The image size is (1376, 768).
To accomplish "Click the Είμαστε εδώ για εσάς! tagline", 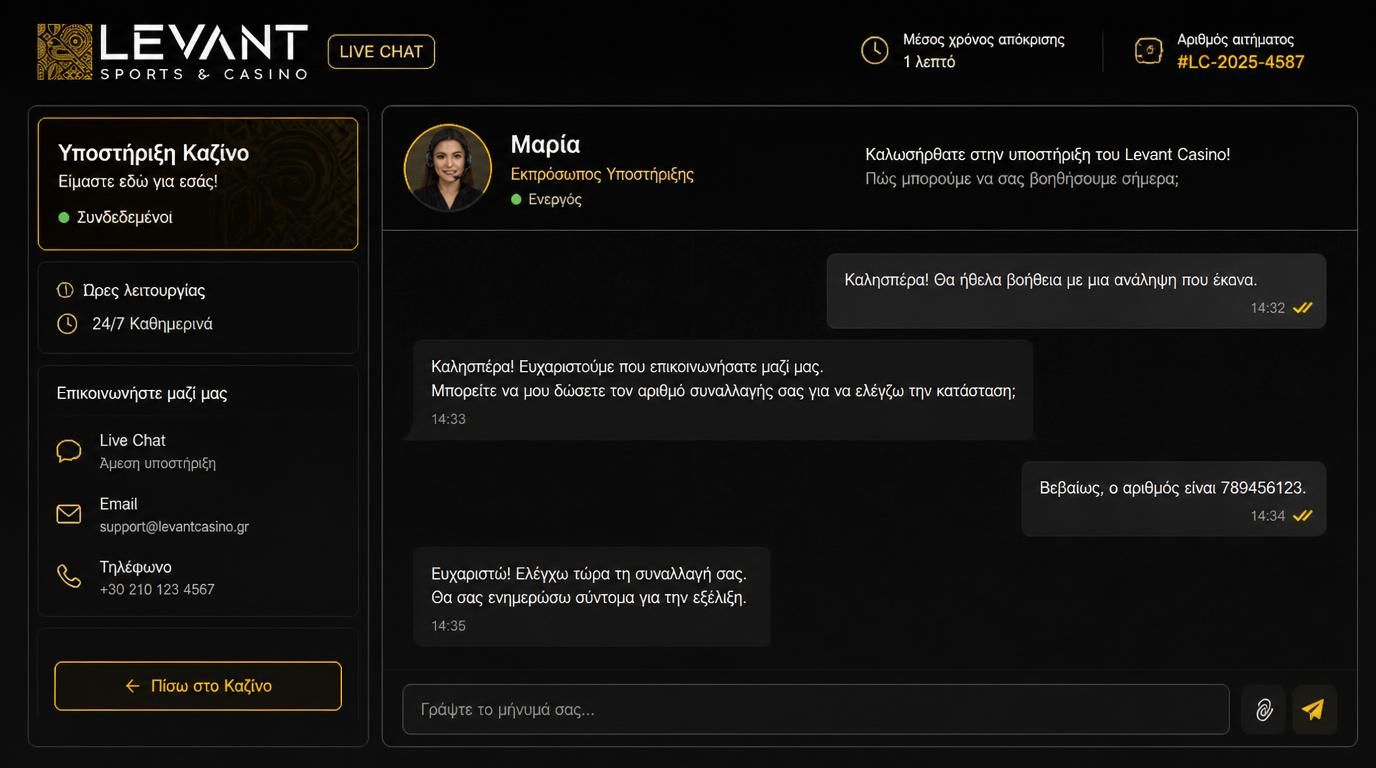I will point(138,181).
